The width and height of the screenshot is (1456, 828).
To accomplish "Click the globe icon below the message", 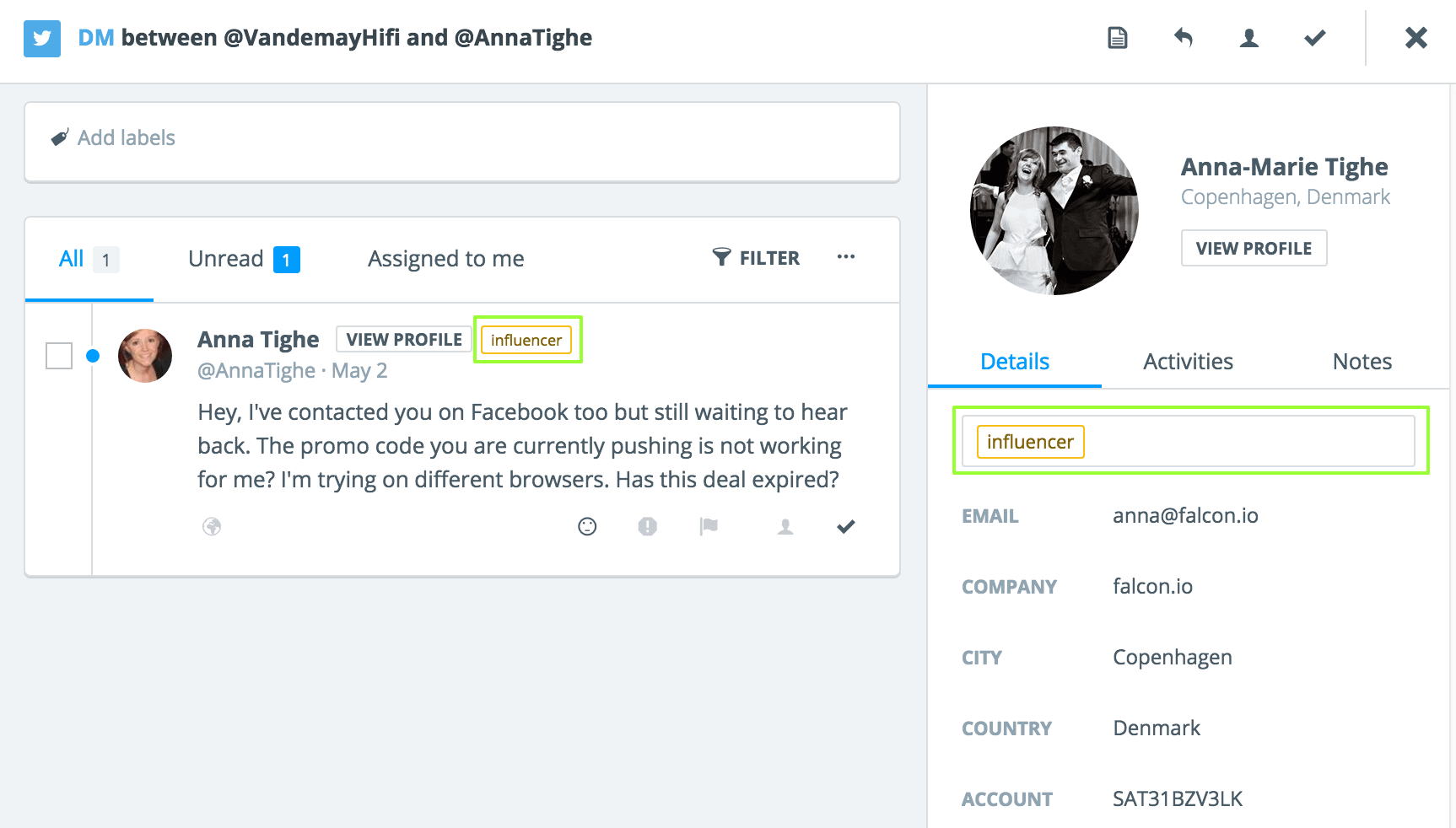I will [x=212, y=527].
